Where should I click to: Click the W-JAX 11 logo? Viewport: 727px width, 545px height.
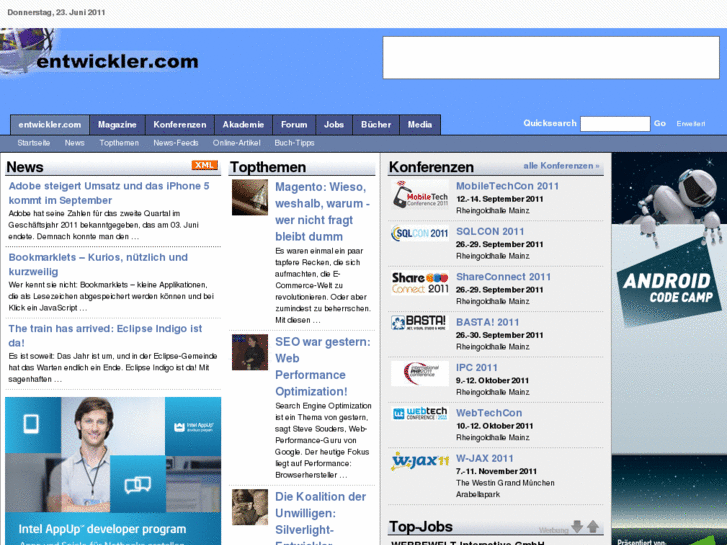coord(420,461)
